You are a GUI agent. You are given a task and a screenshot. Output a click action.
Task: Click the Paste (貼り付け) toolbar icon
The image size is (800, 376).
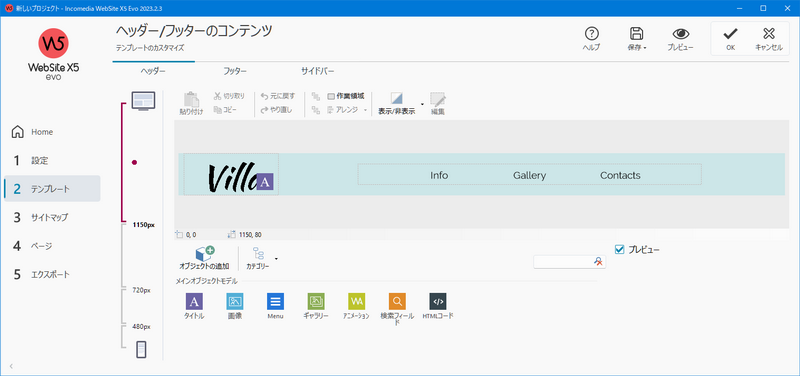(x=191, y=104)
